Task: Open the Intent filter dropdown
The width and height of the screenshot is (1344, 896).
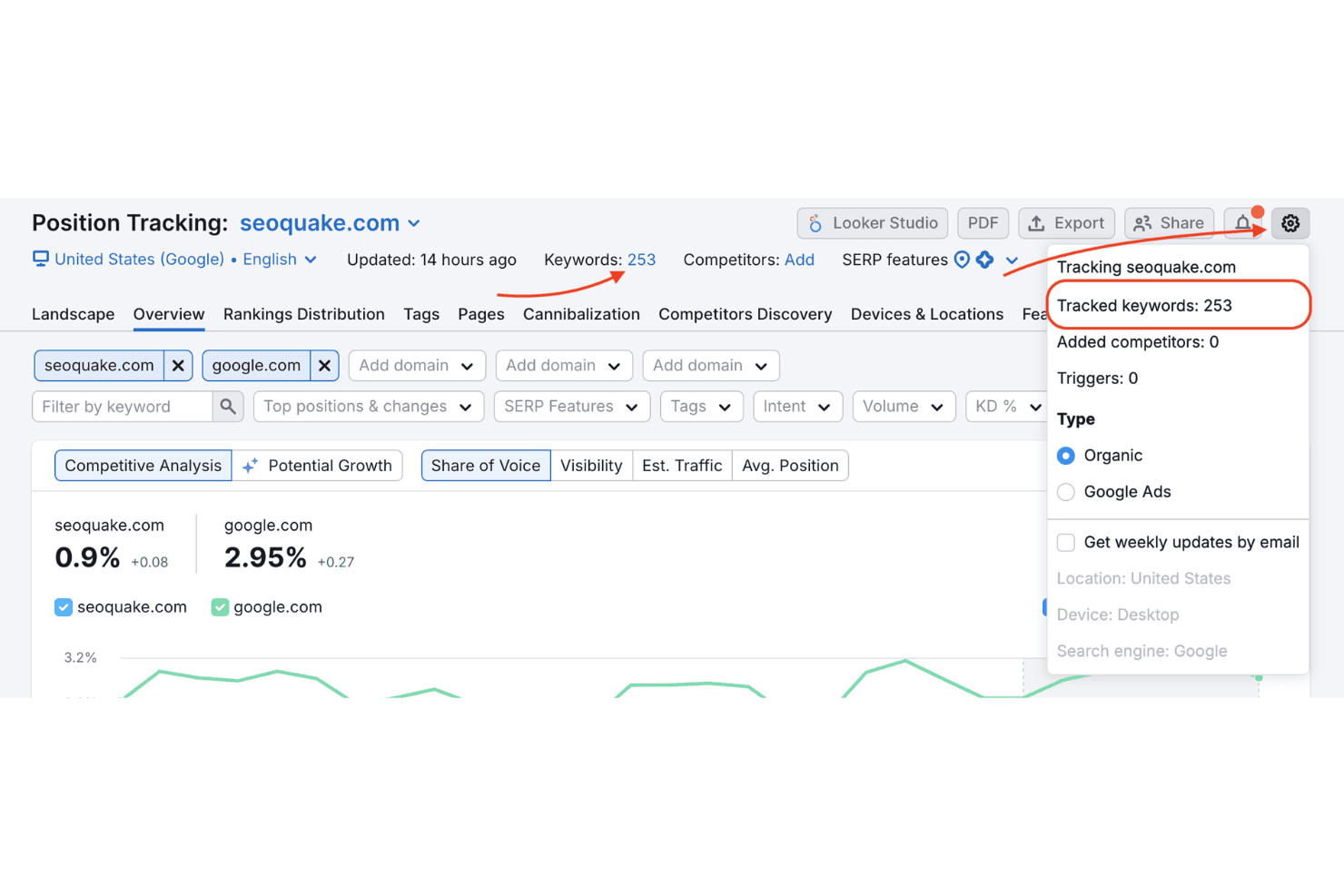Action: pos(798,407)
